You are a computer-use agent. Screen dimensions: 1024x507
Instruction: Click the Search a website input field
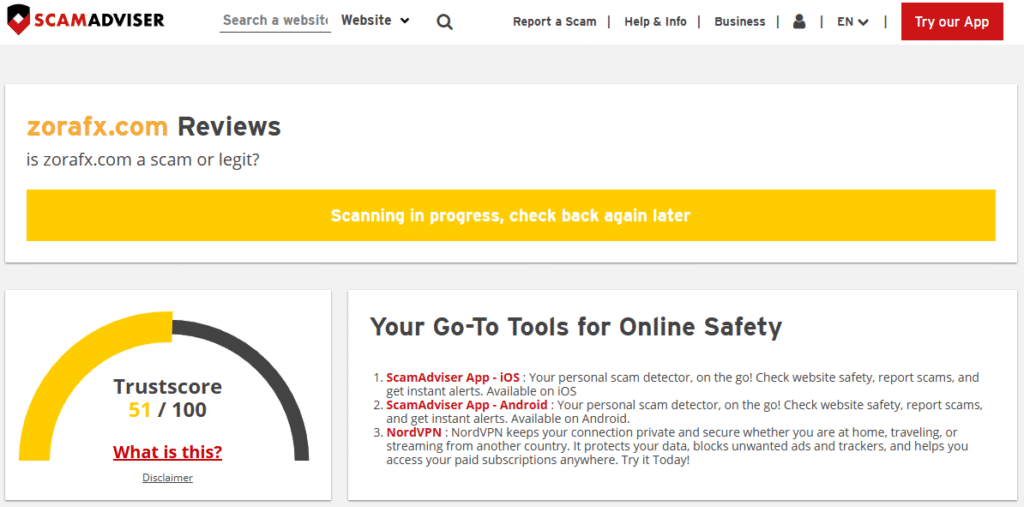pos(275,20)
